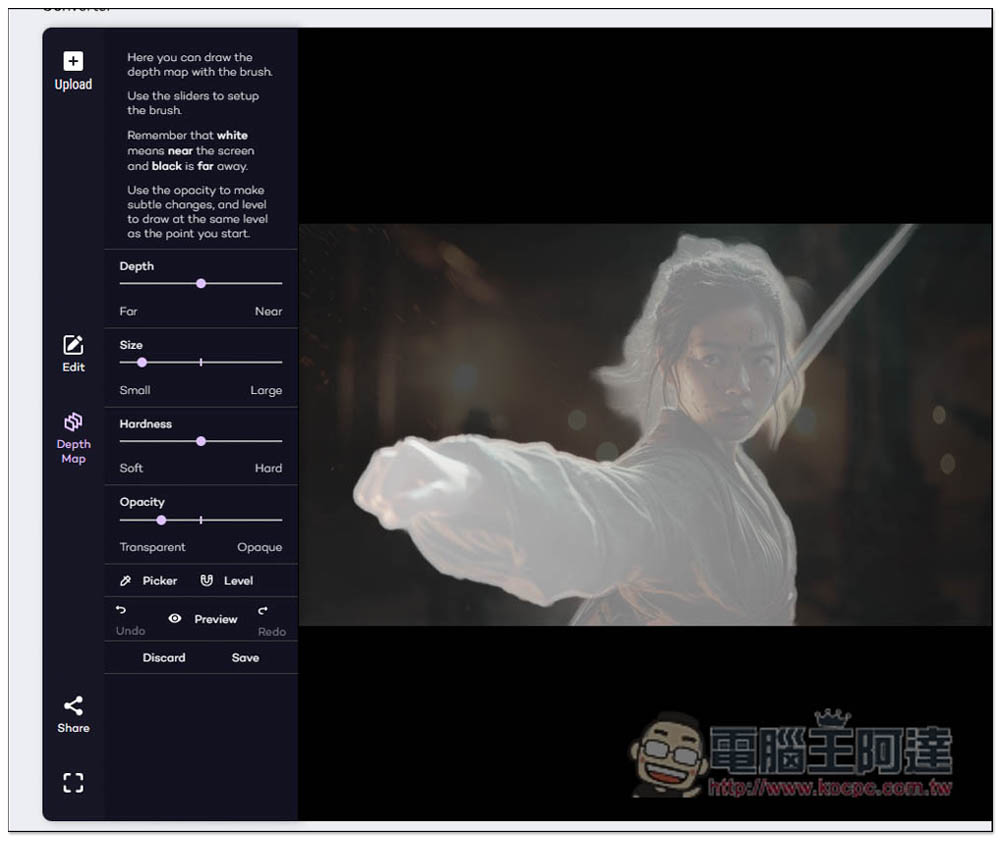
Task: Click the Size slider handle
Action: [x=141, y=362]
